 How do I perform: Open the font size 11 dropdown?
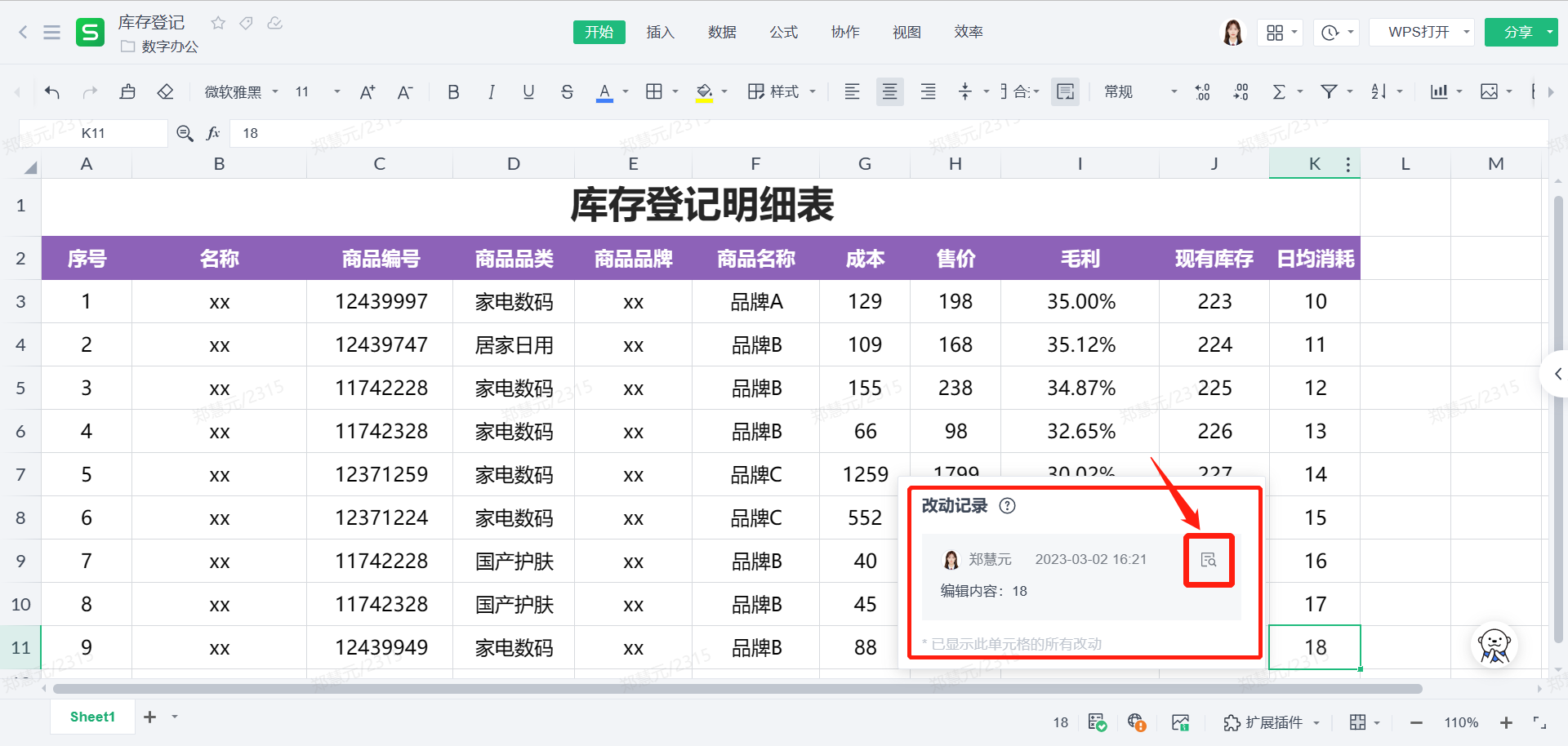(x=318, y=91)
